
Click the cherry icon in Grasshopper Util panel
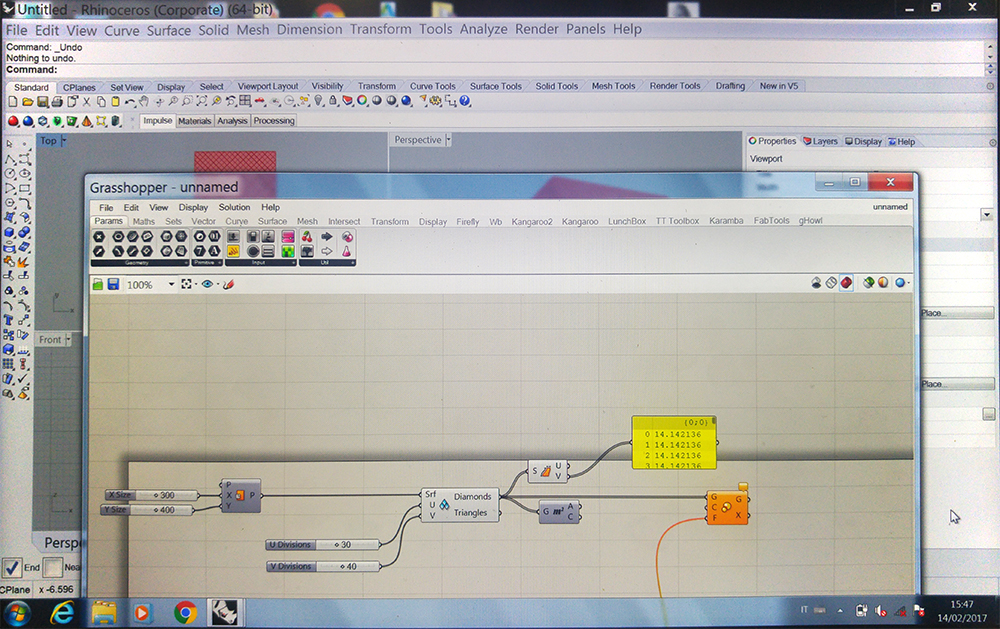(307, 237)
